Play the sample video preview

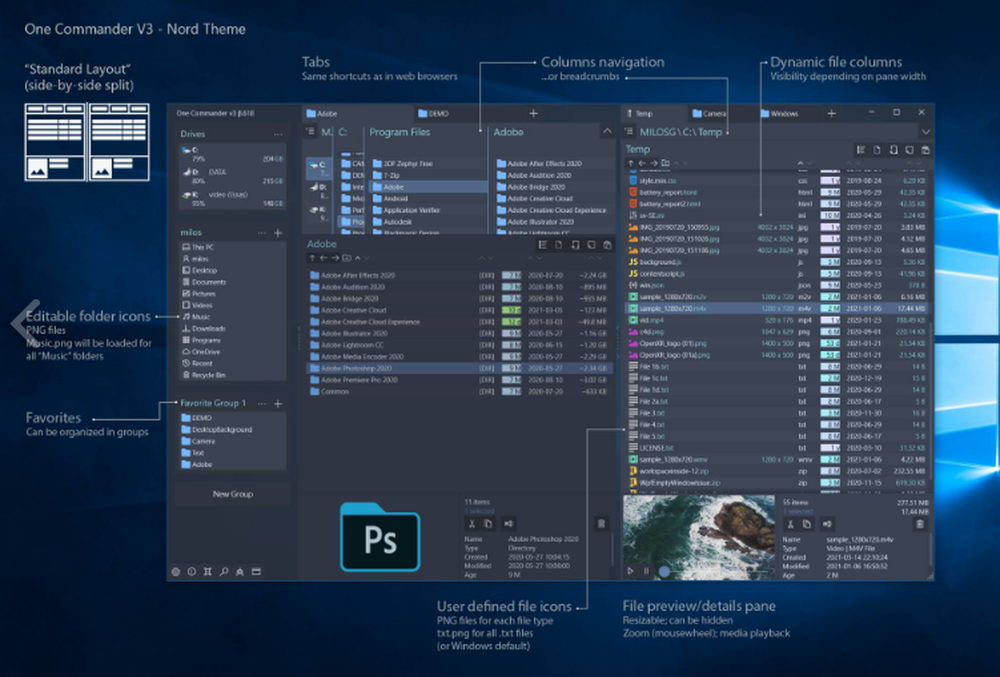click(x=630, y=571)
